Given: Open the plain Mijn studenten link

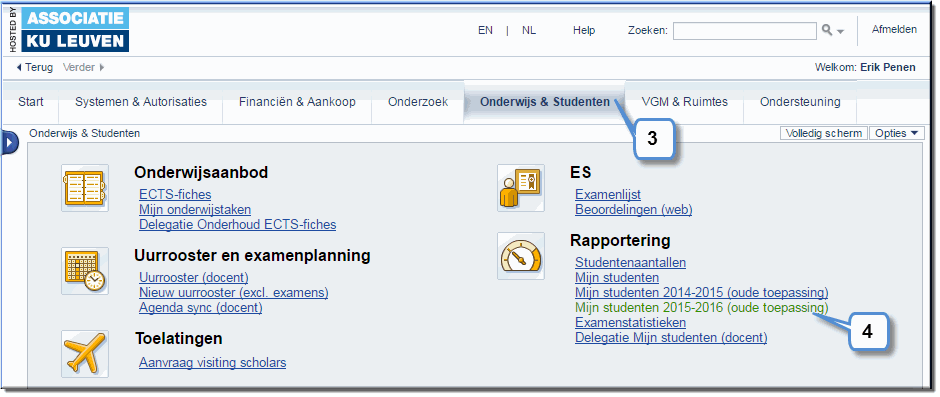Looking at the screenshot, I should (x=617, y=278).
